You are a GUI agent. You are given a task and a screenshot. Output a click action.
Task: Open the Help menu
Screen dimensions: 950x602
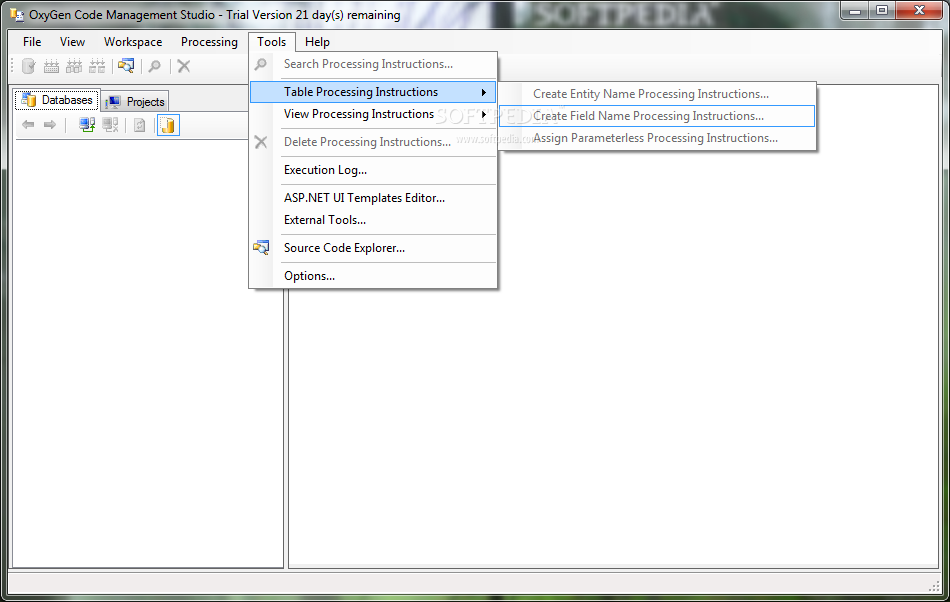[317, 42]
